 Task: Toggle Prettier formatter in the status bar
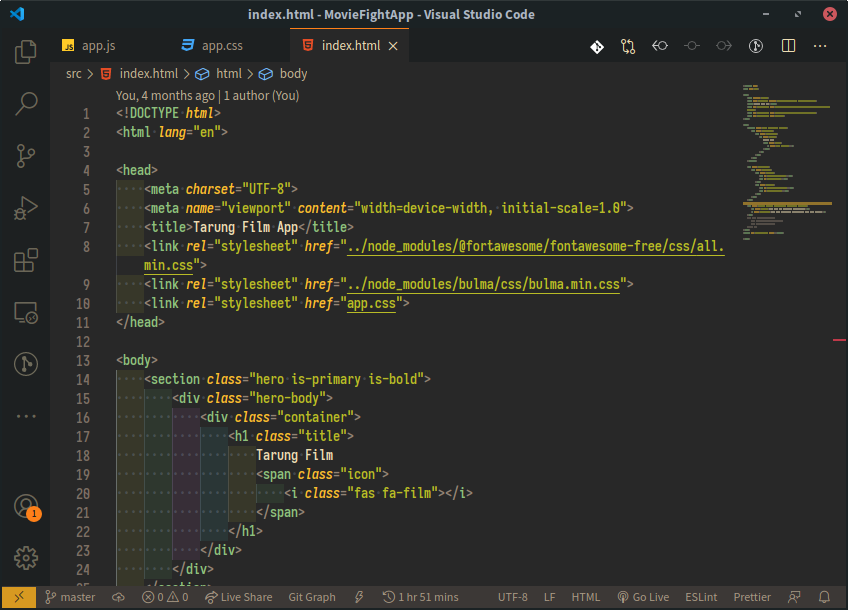(751, 597)
